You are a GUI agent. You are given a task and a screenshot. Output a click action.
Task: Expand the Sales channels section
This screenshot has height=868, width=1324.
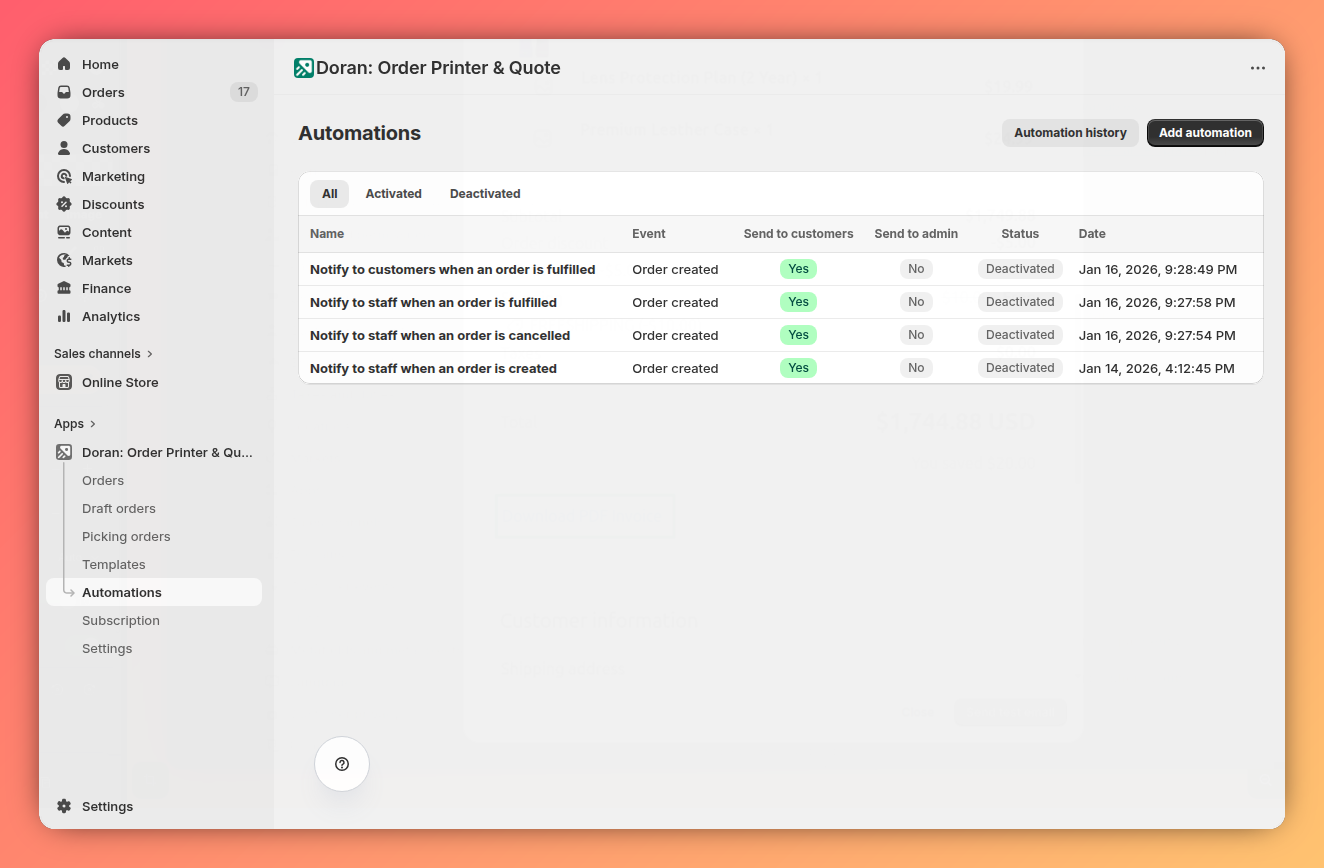150,353
